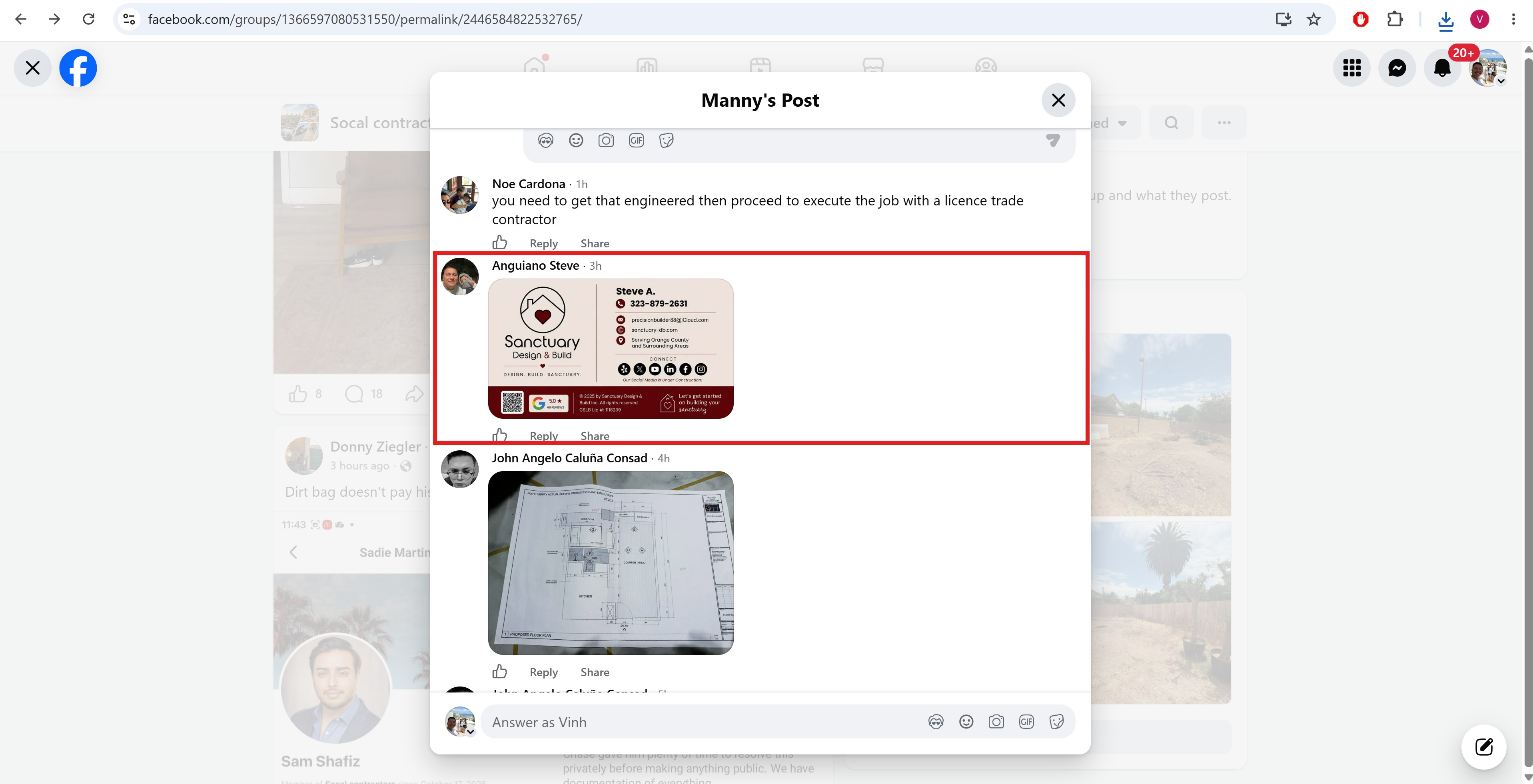Switch commenting profile via avatar beside Answer as Vinh
The width and height of the screenshot is (1533, 784).
[460, 722]
